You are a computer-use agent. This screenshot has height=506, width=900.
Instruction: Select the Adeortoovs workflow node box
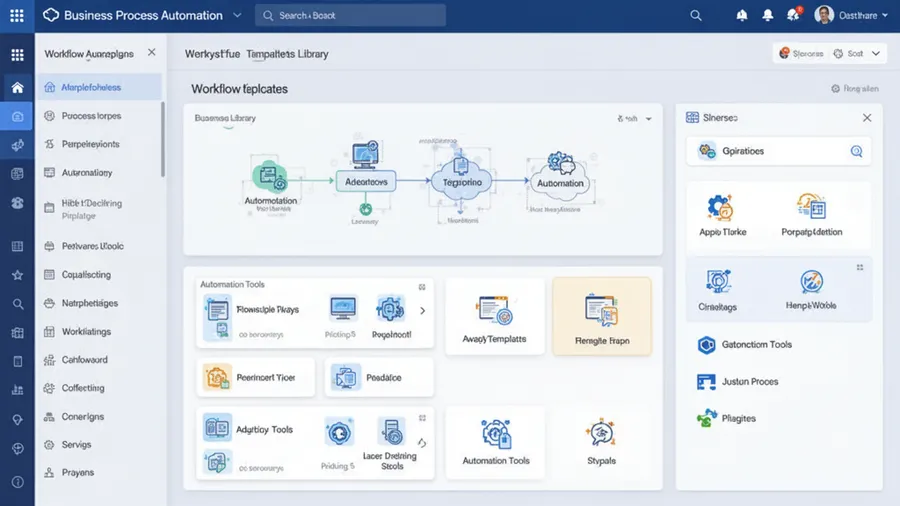click(366, 181)
